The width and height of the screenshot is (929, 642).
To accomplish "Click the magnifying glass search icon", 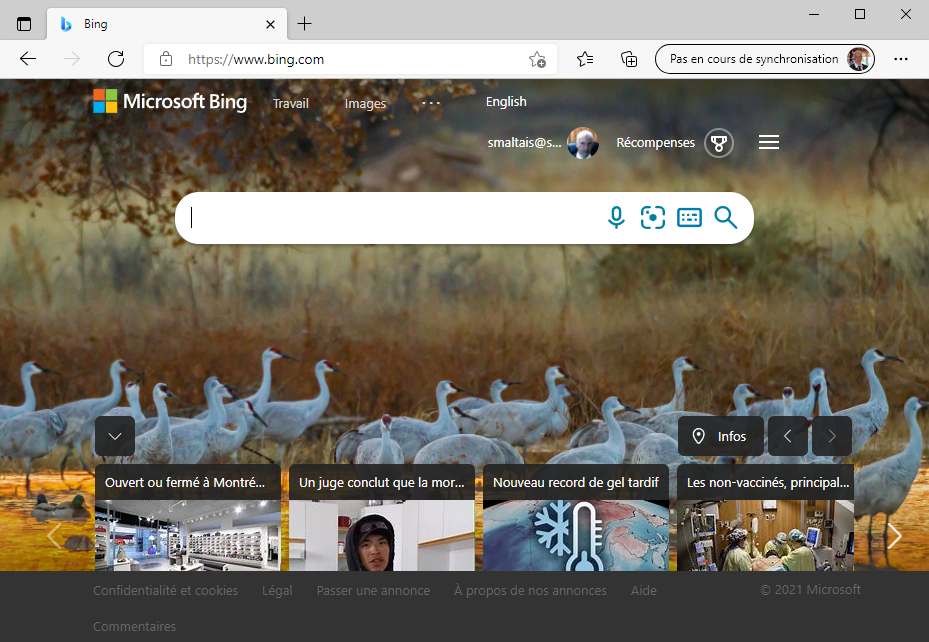I will (726, 217).
